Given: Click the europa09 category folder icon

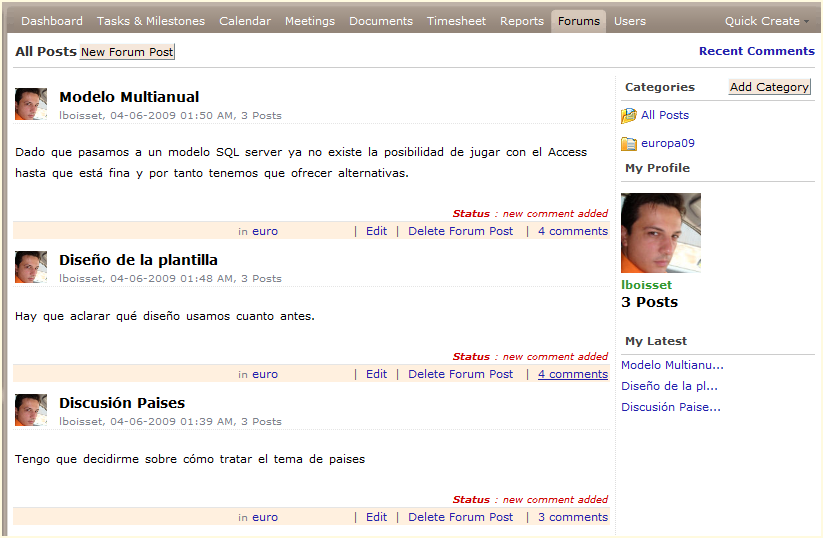Looking at the screenshot, I should click(x=628, y=144).
